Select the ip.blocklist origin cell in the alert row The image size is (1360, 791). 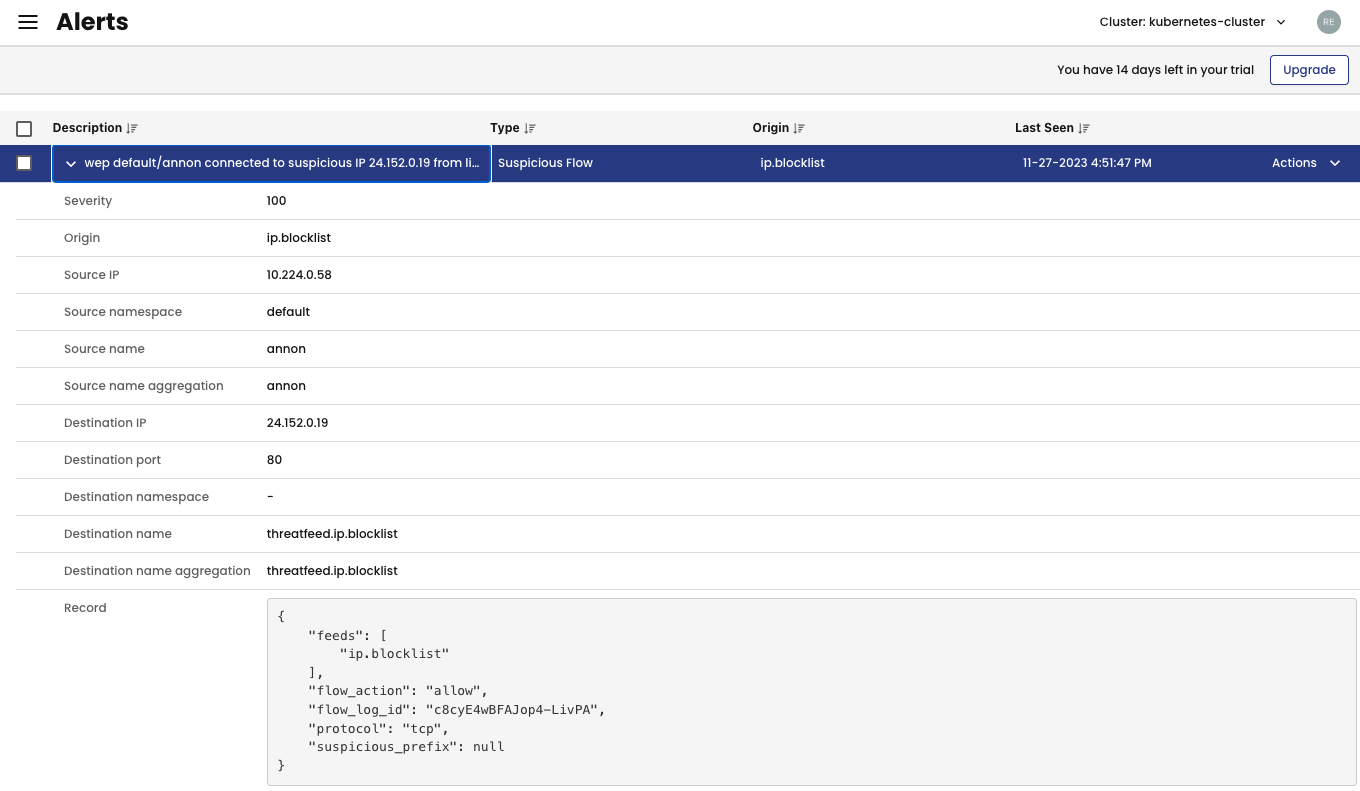(792, 163)
